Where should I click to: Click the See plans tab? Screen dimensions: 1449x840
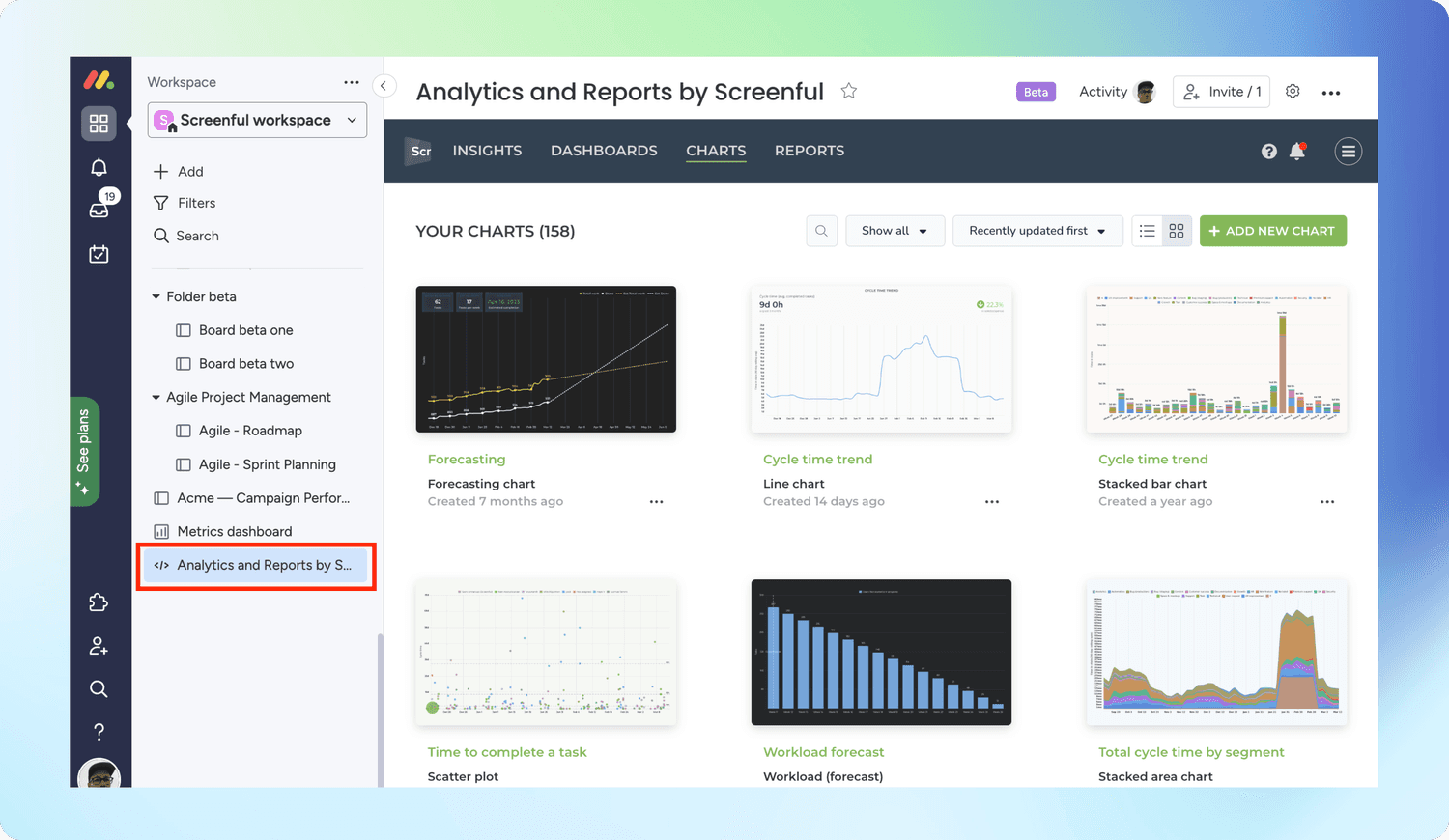point(84,451)
